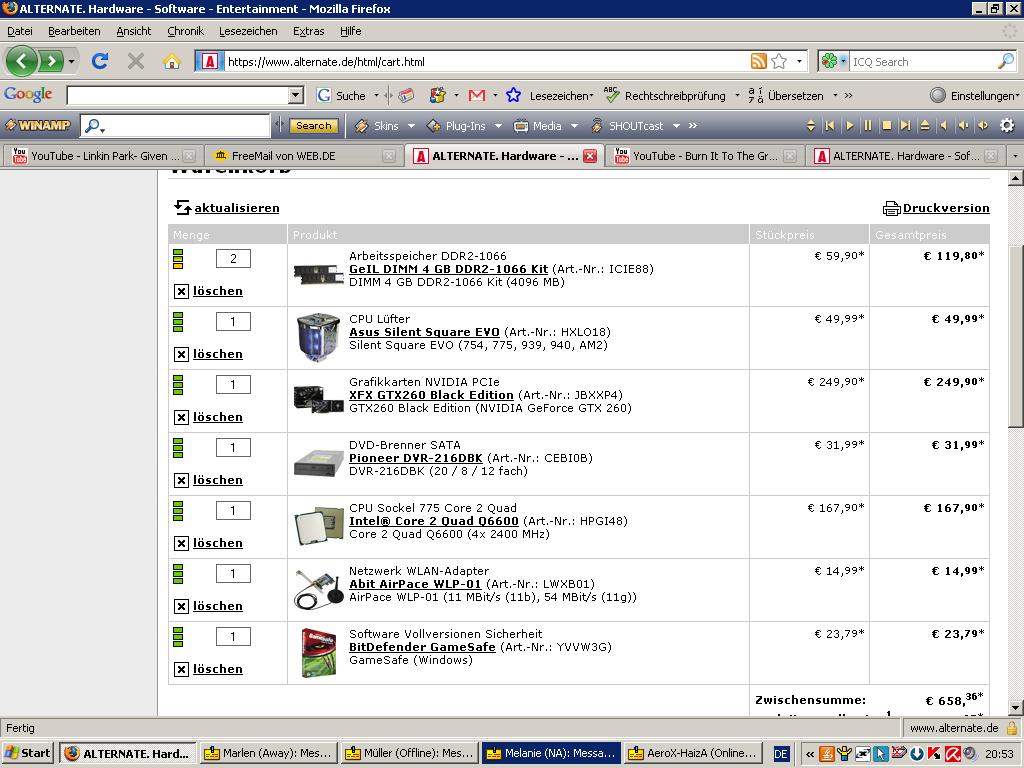The height and width of the screenshot is (768, 1024).
Task: Click Winamp next track button
Action: (905, 125)
